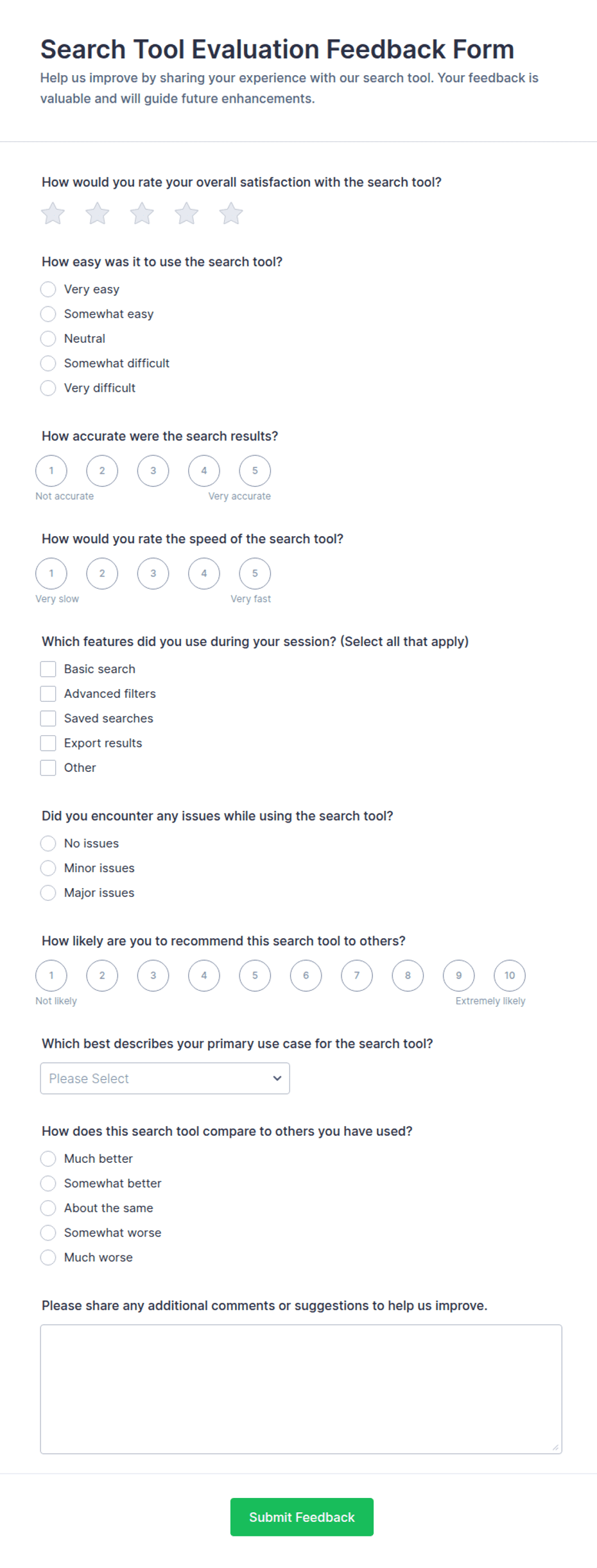Select the third satisfaction star
This screenshot has width=597, height=1568.
pos(142,213)
